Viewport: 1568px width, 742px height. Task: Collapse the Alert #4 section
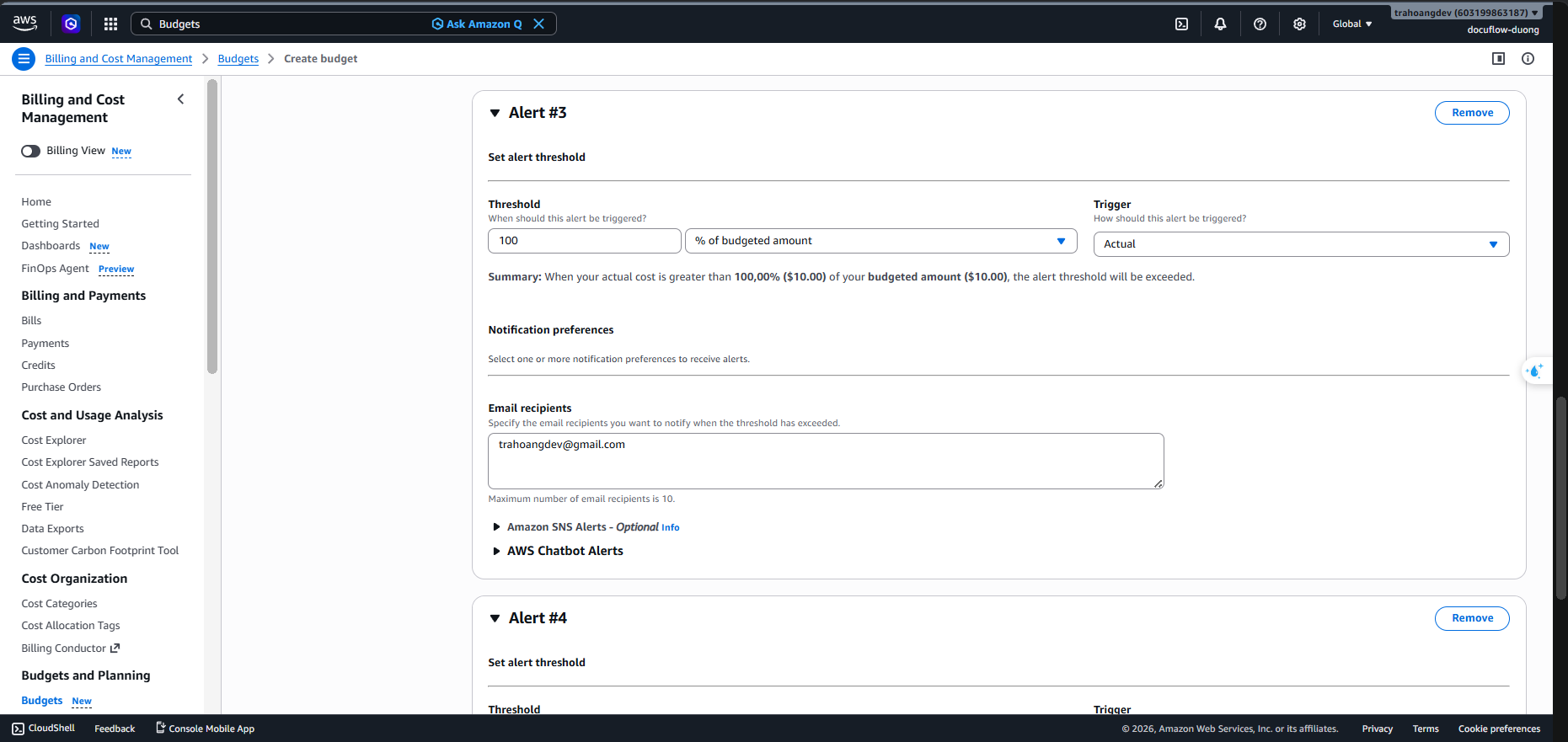[x=495, y=618]
